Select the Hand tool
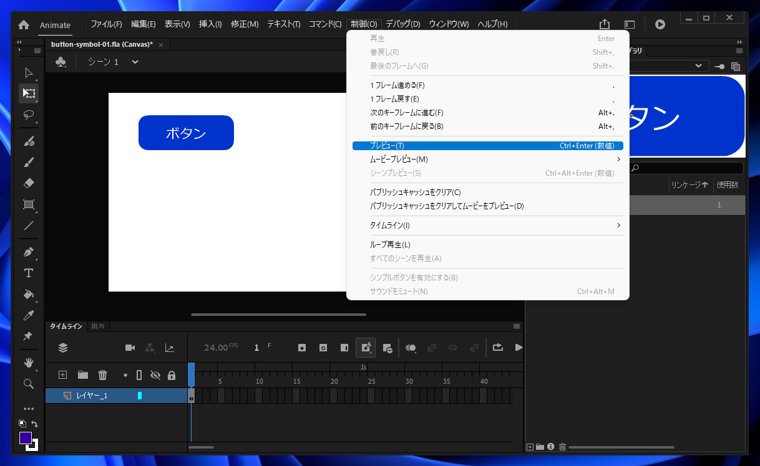This screenshot has width=760, height=466. tap(29, 363)
